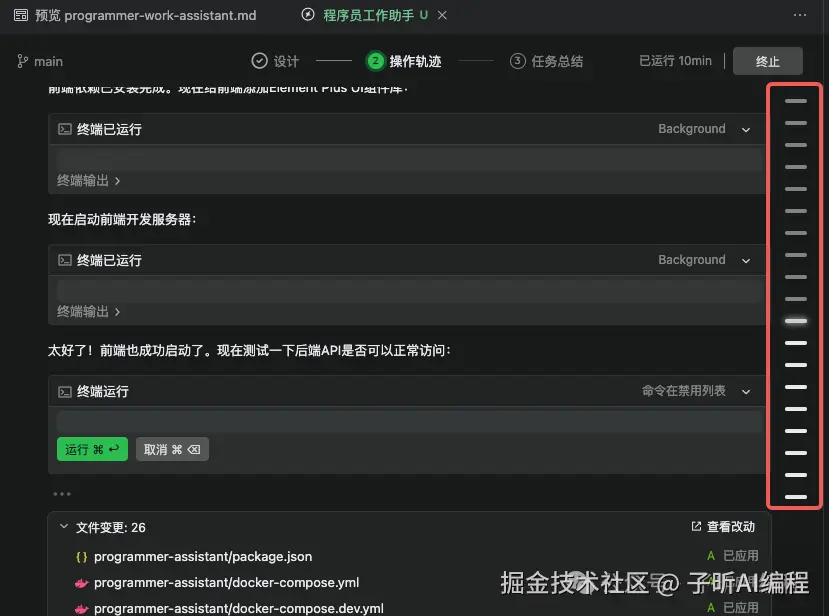
Task: Click the 终止 button
Action: pyautogui.click(x=767, y=60)
